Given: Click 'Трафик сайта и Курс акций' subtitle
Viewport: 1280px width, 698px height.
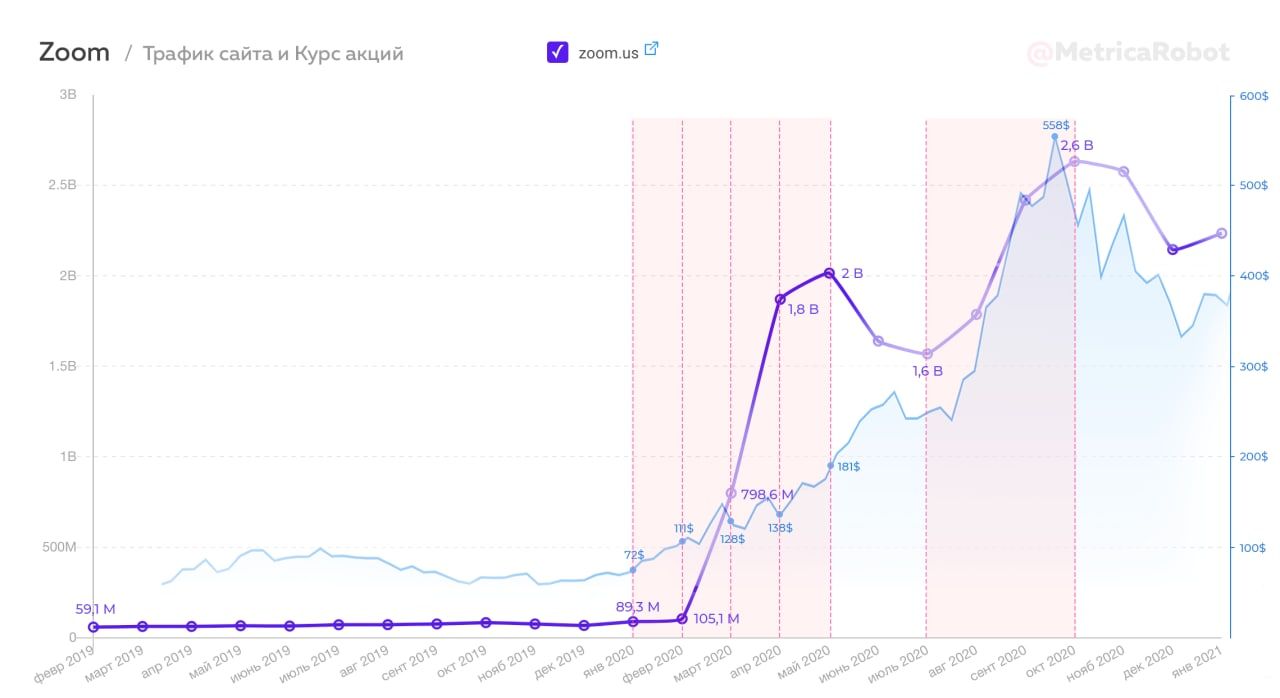Looking at the screenshot, I should coord(273,54).
